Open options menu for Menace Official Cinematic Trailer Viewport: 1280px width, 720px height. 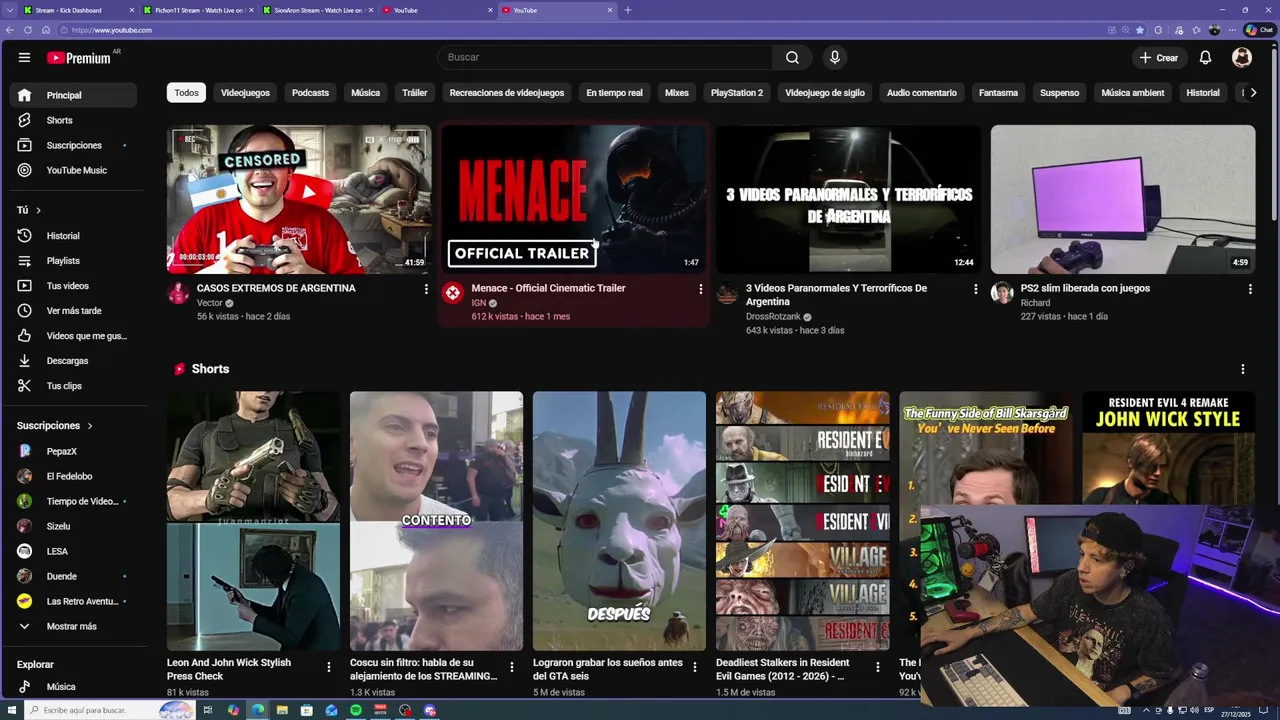(x=700, y=289)
